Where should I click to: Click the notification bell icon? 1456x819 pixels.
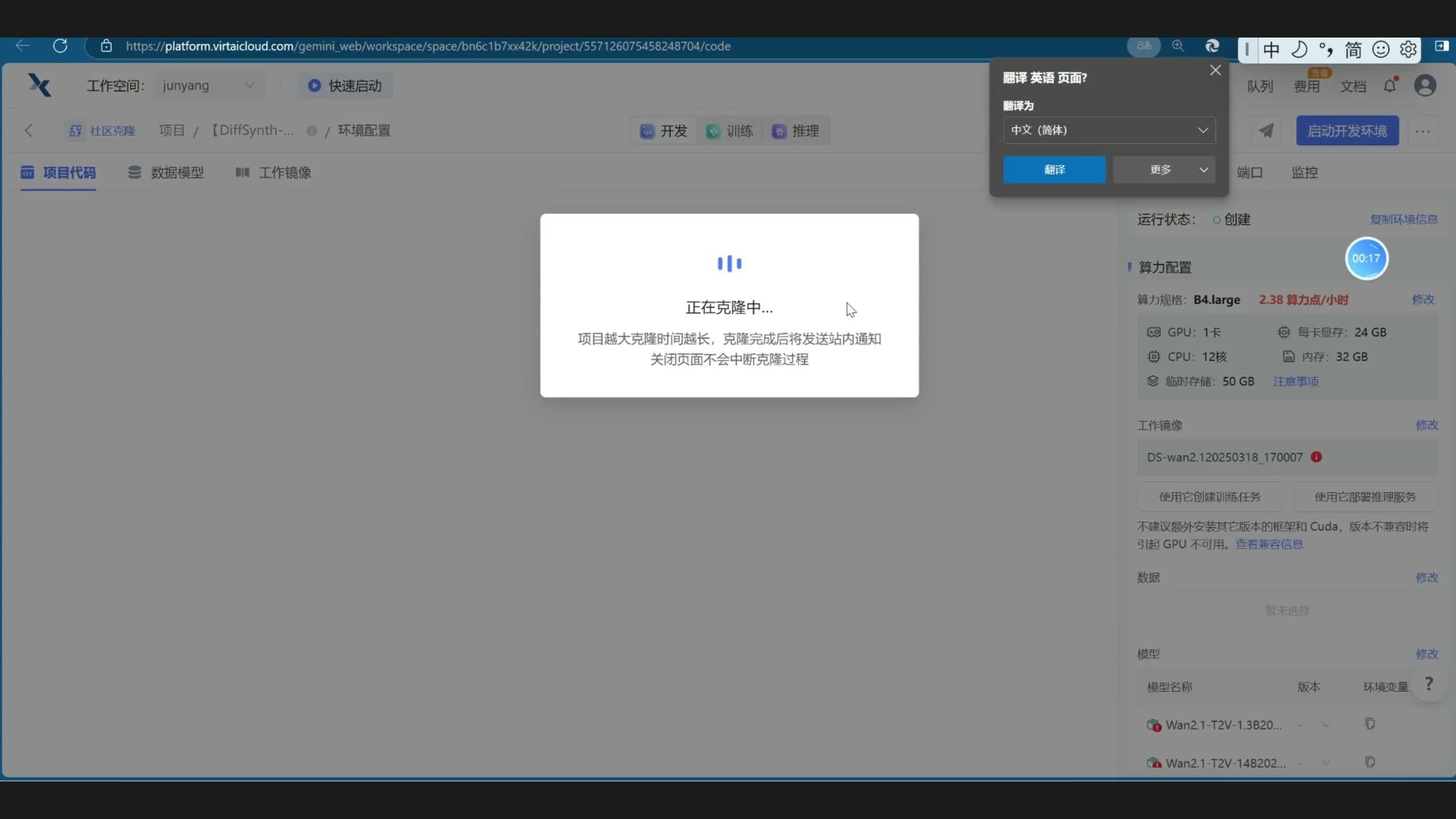[x=1389, y=86]
